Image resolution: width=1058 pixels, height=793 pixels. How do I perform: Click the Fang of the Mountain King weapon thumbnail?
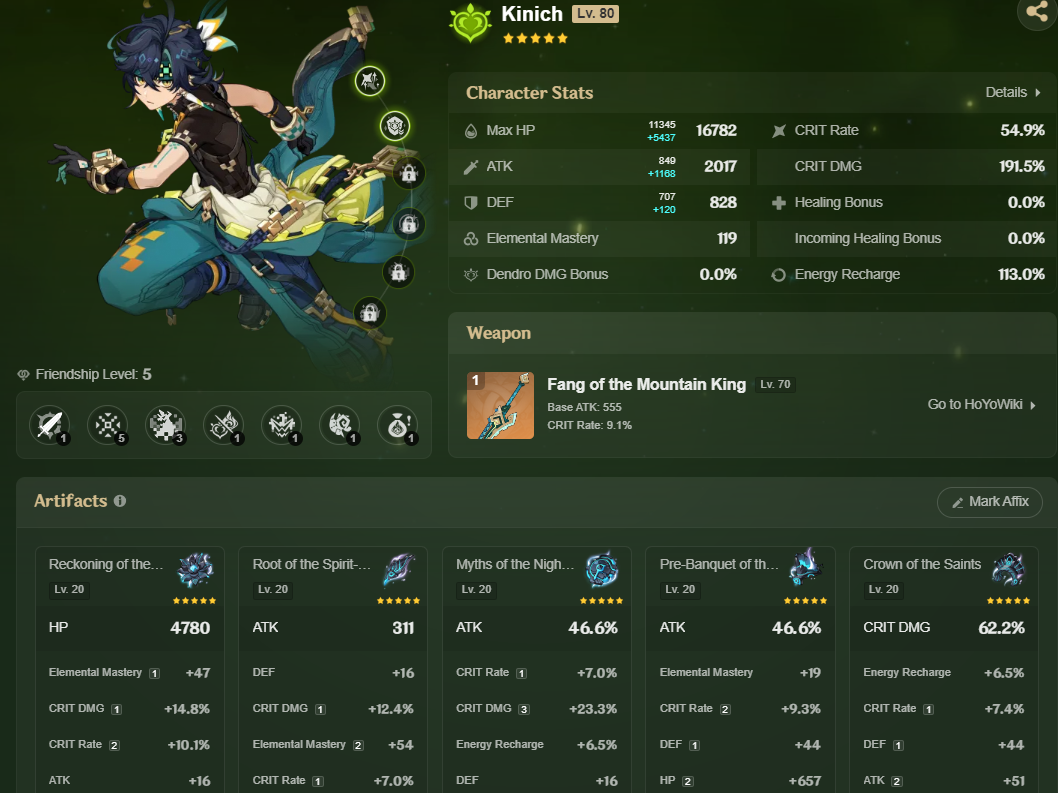point(500,404)
